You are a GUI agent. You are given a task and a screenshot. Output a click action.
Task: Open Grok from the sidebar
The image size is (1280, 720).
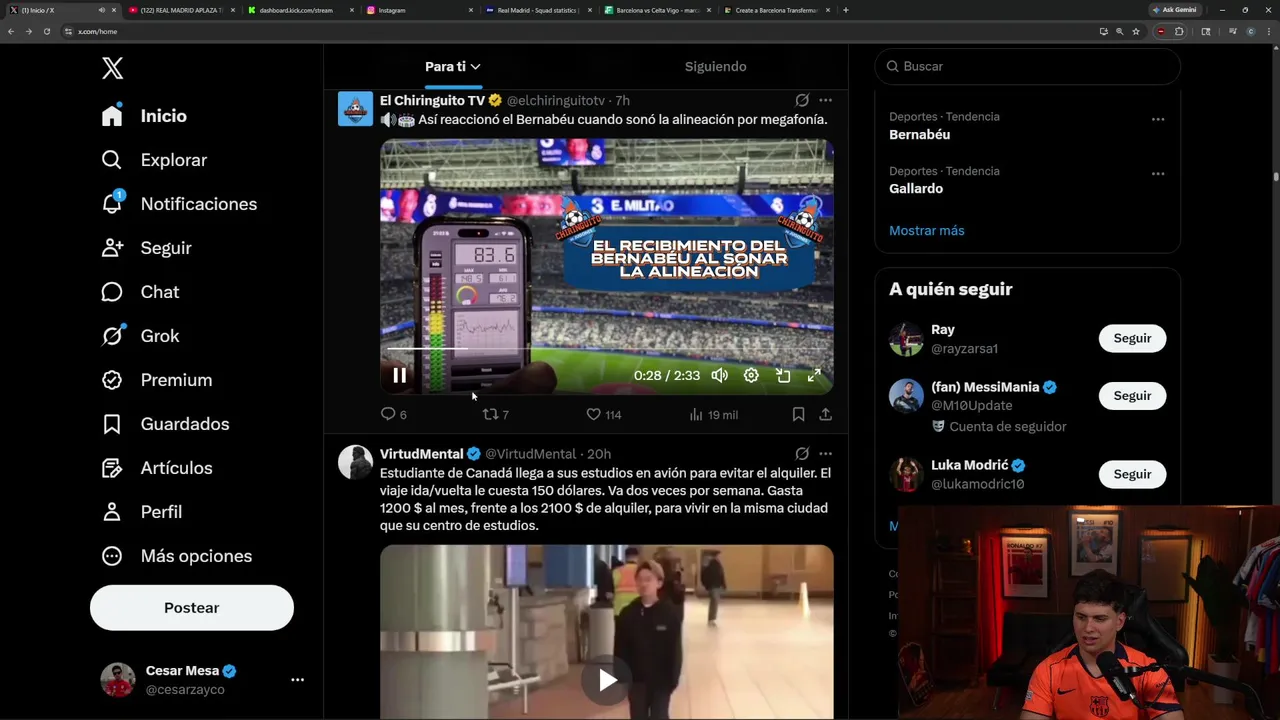point(141,336)
